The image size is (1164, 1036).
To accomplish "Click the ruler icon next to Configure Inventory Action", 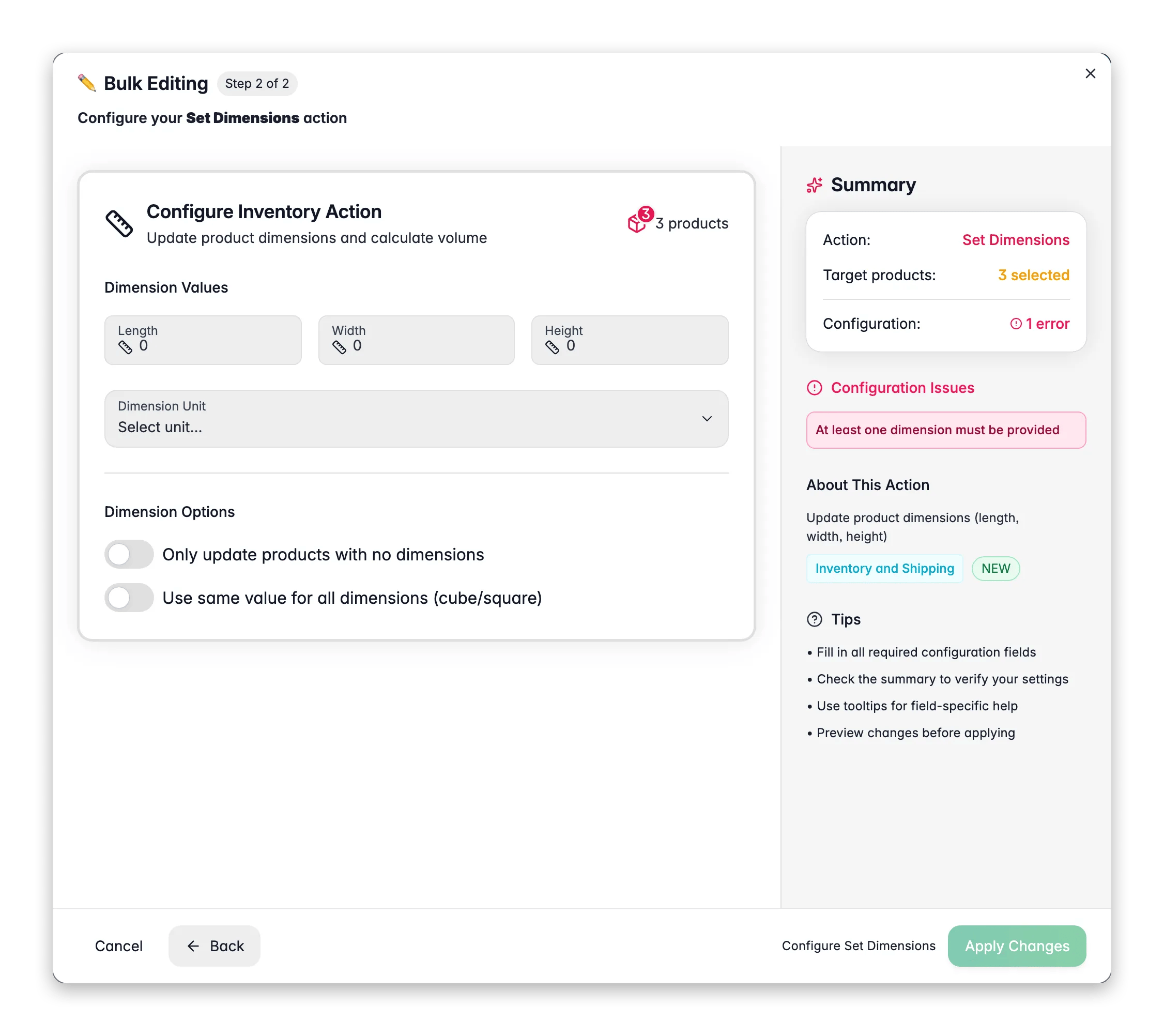I will pyautogui.click(x=119, y=223).
